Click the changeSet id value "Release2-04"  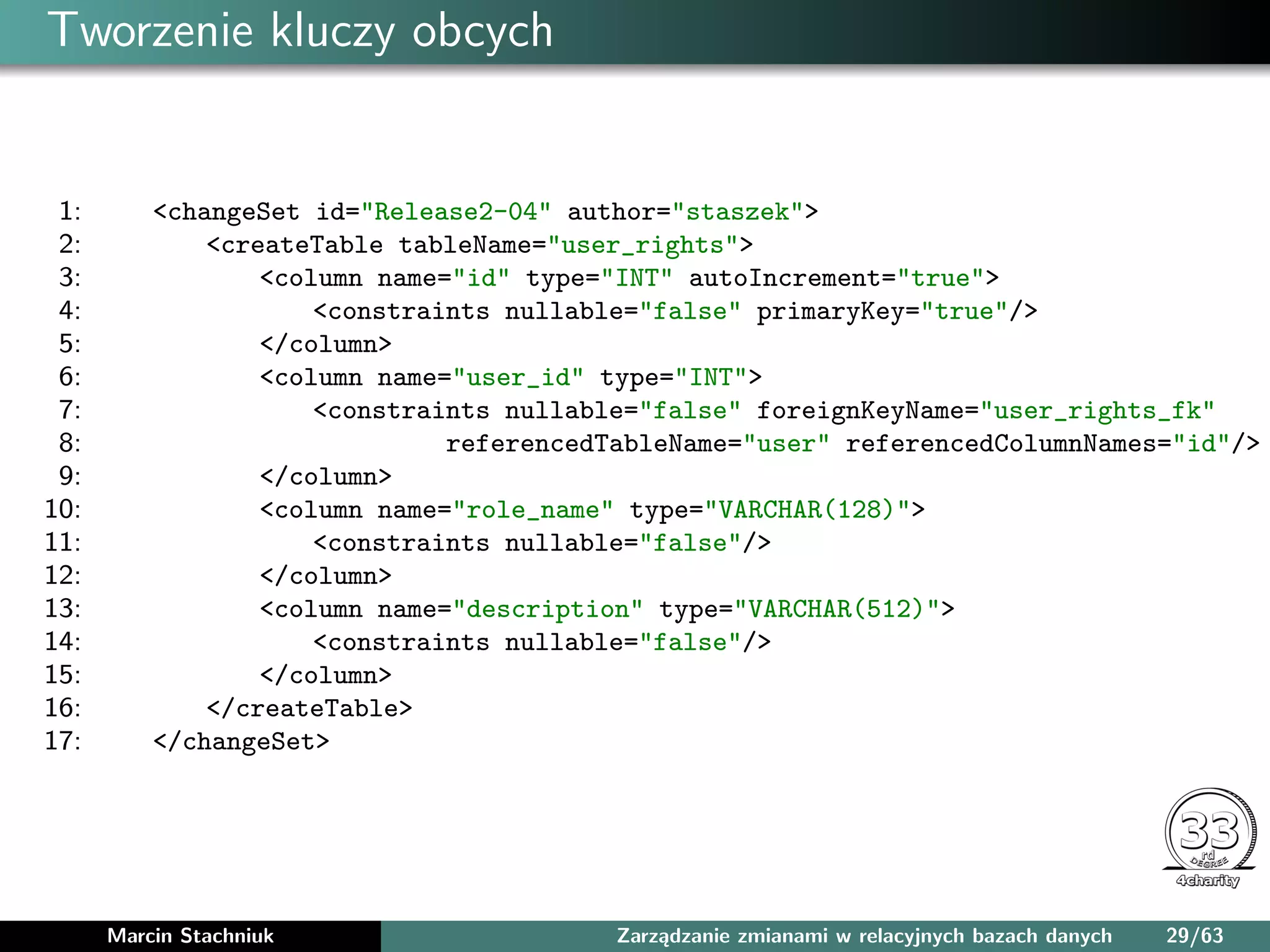456,212
